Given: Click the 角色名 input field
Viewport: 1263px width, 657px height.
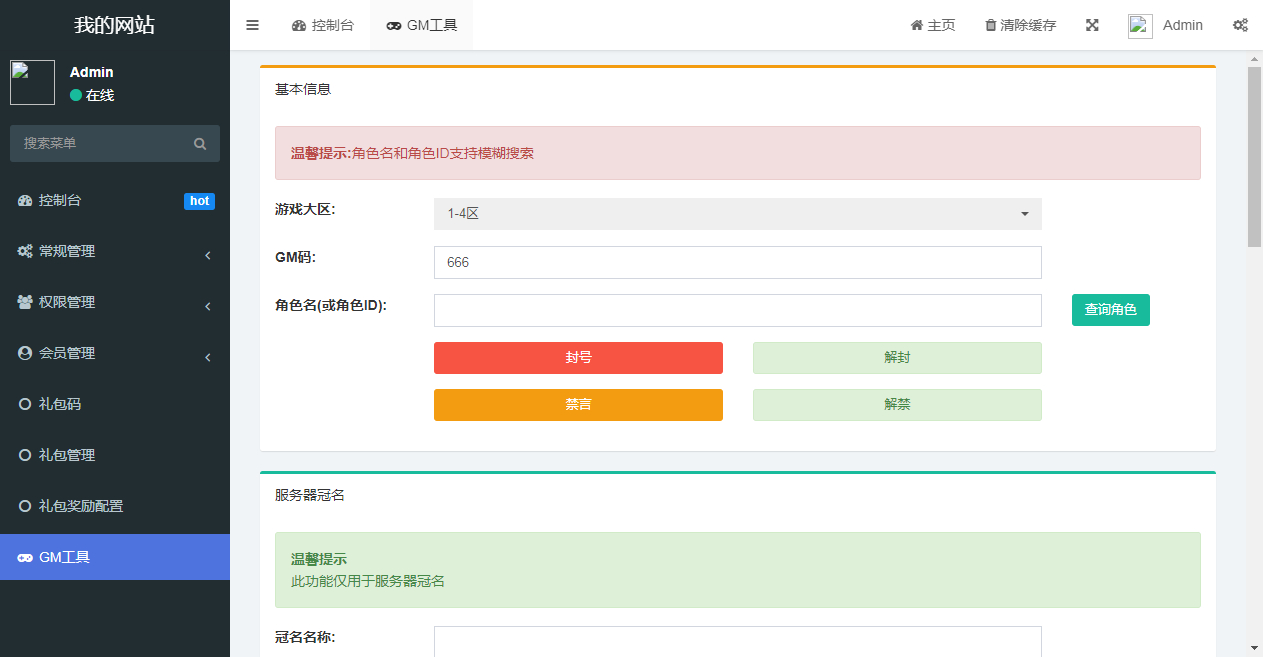Looking at the screenshot, I should 737,310.
